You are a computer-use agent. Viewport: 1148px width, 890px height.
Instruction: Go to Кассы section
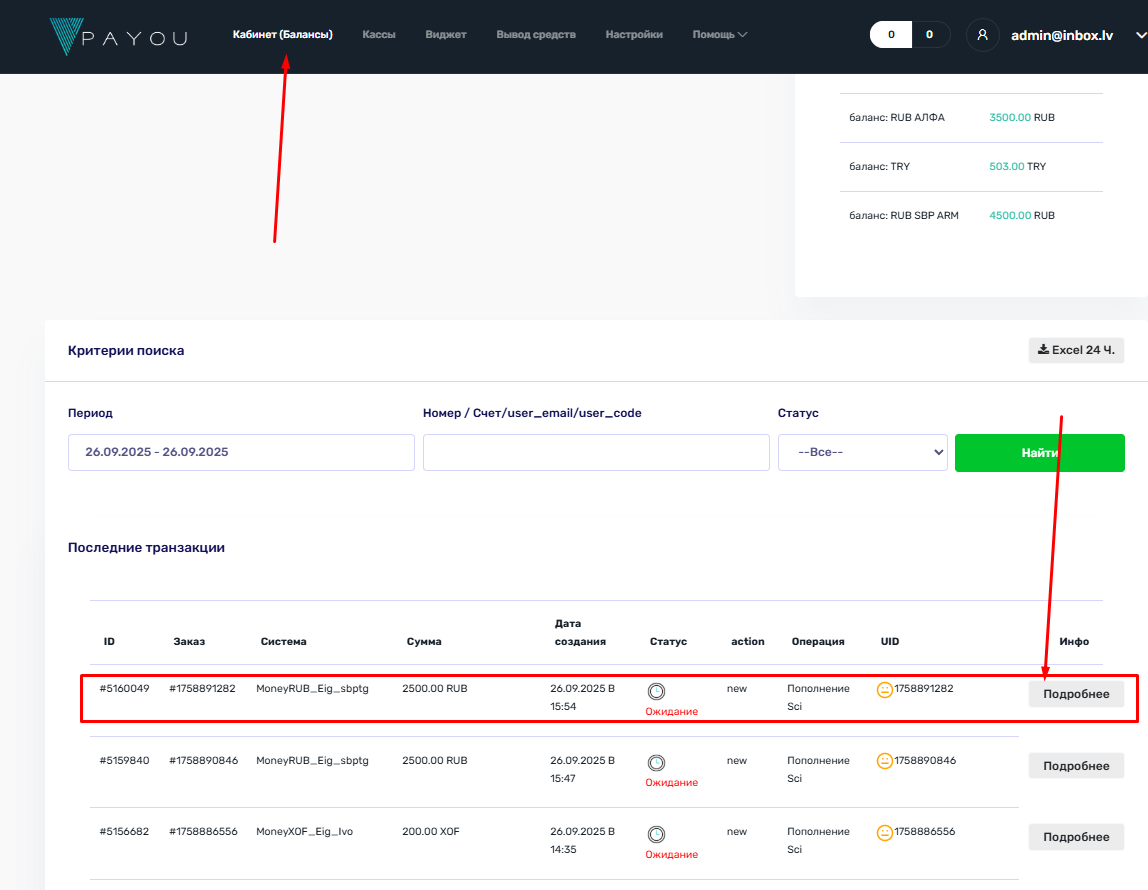[x=379, y=35]
